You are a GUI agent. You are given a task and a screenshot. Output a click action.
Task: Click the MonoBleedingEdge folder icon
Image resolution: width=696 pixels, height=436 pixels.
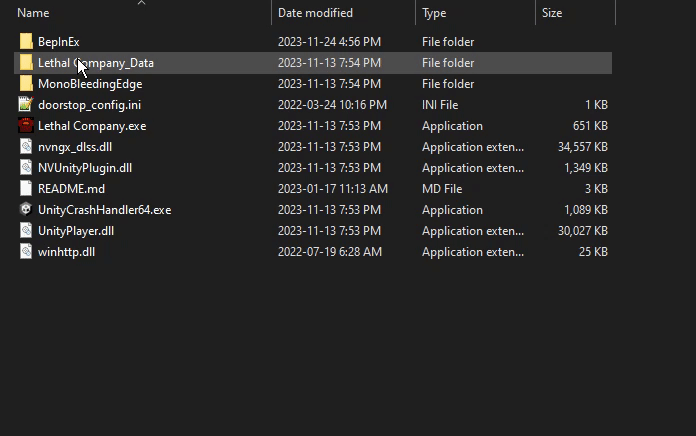tap(26, 84)
